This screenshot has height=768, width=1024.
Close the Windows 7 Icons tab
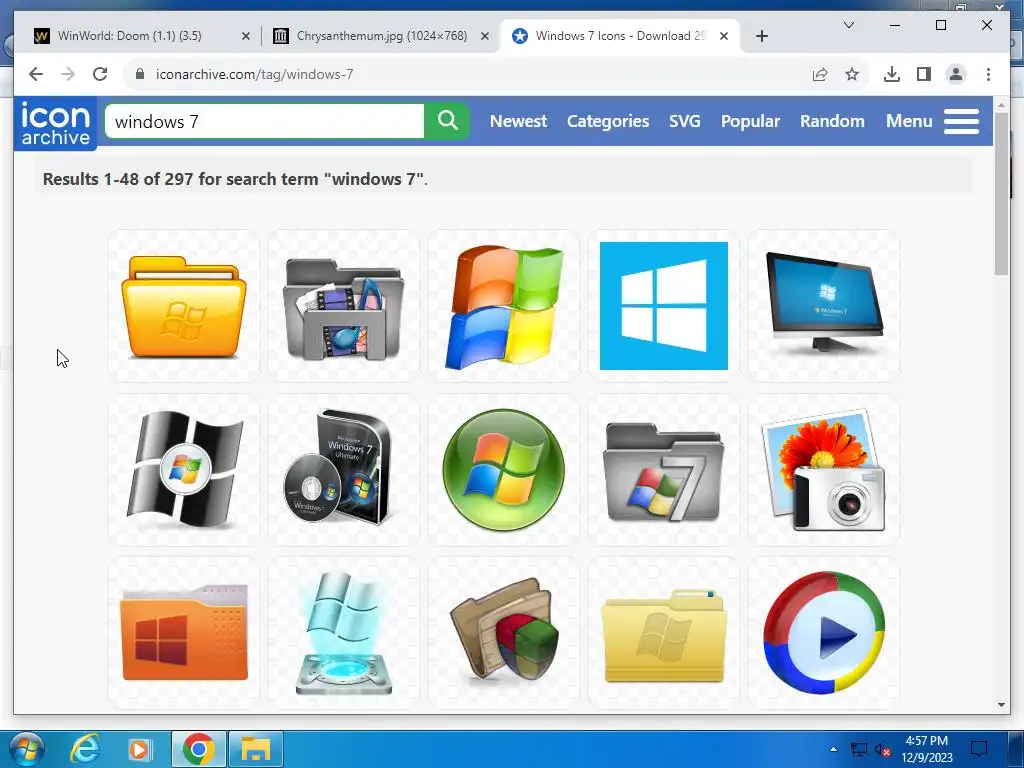[724, 37]
